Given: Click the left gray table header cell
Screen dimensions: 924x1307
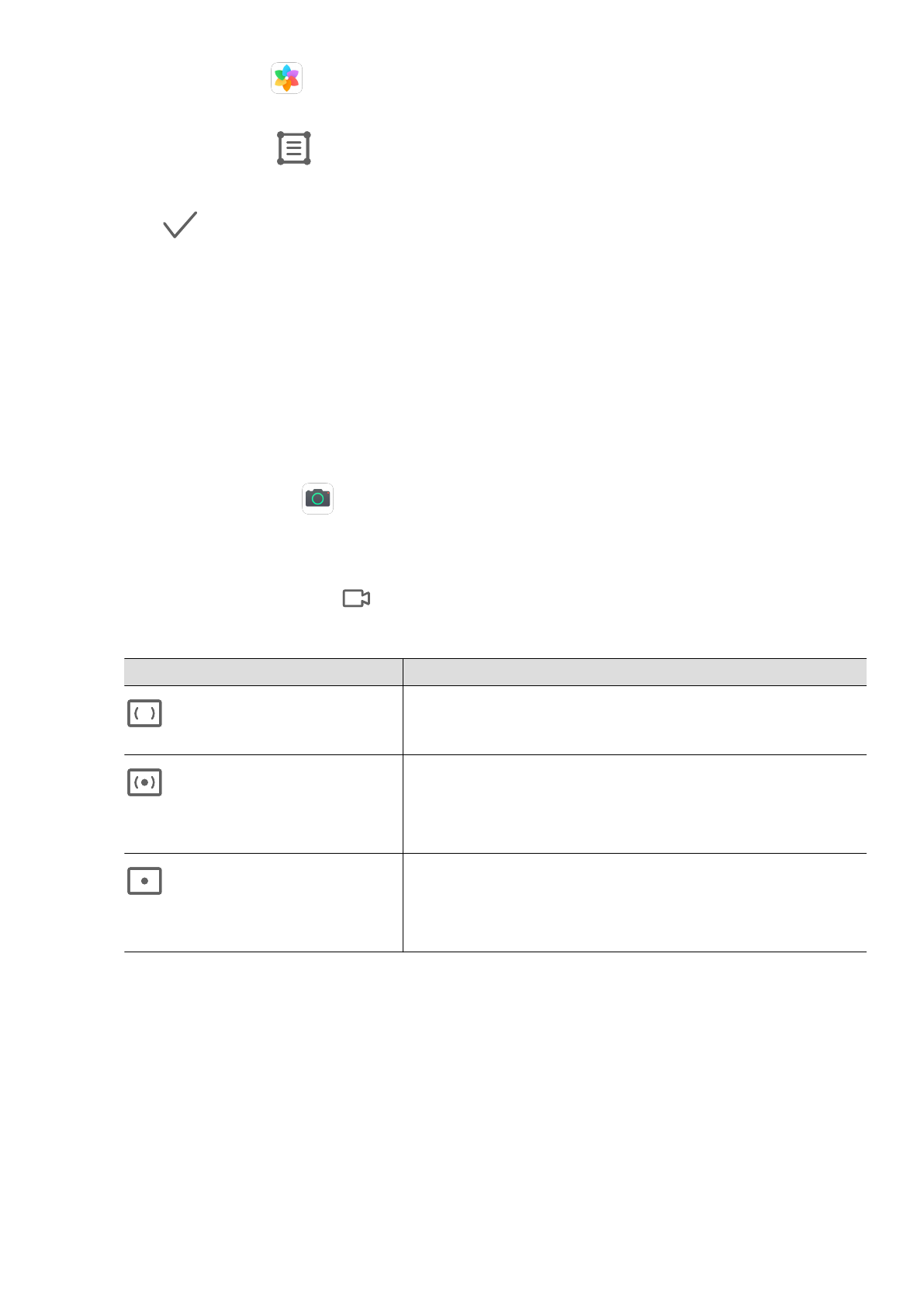Looking at the screenshot, I should coord(263,672).
